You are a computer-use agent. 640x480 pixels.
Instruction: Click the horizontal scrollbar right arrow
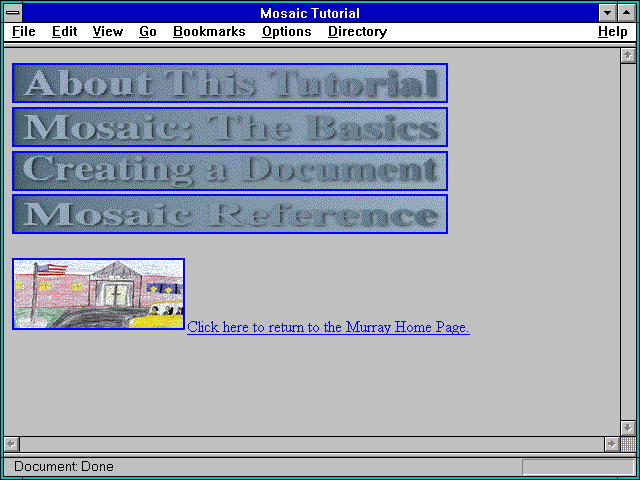(x=611, y=444)
